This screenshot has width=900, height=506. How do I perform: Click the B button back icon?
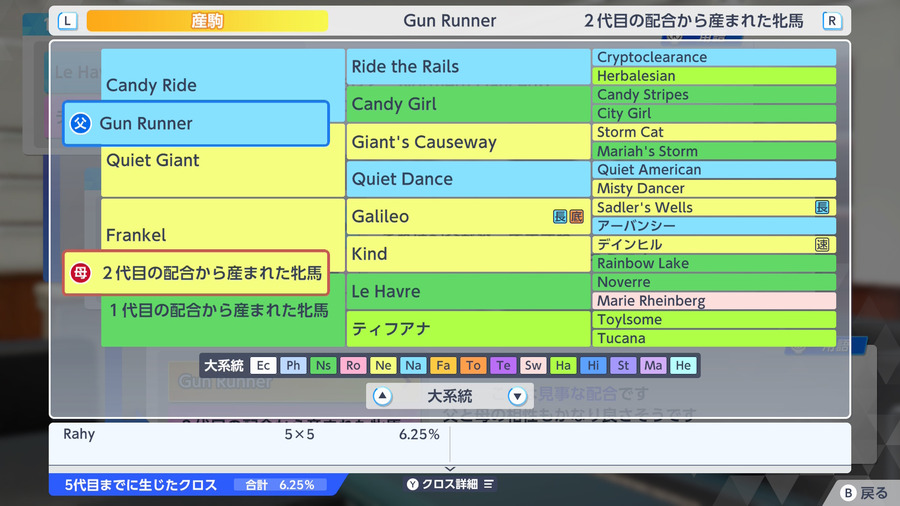point(848,493)
